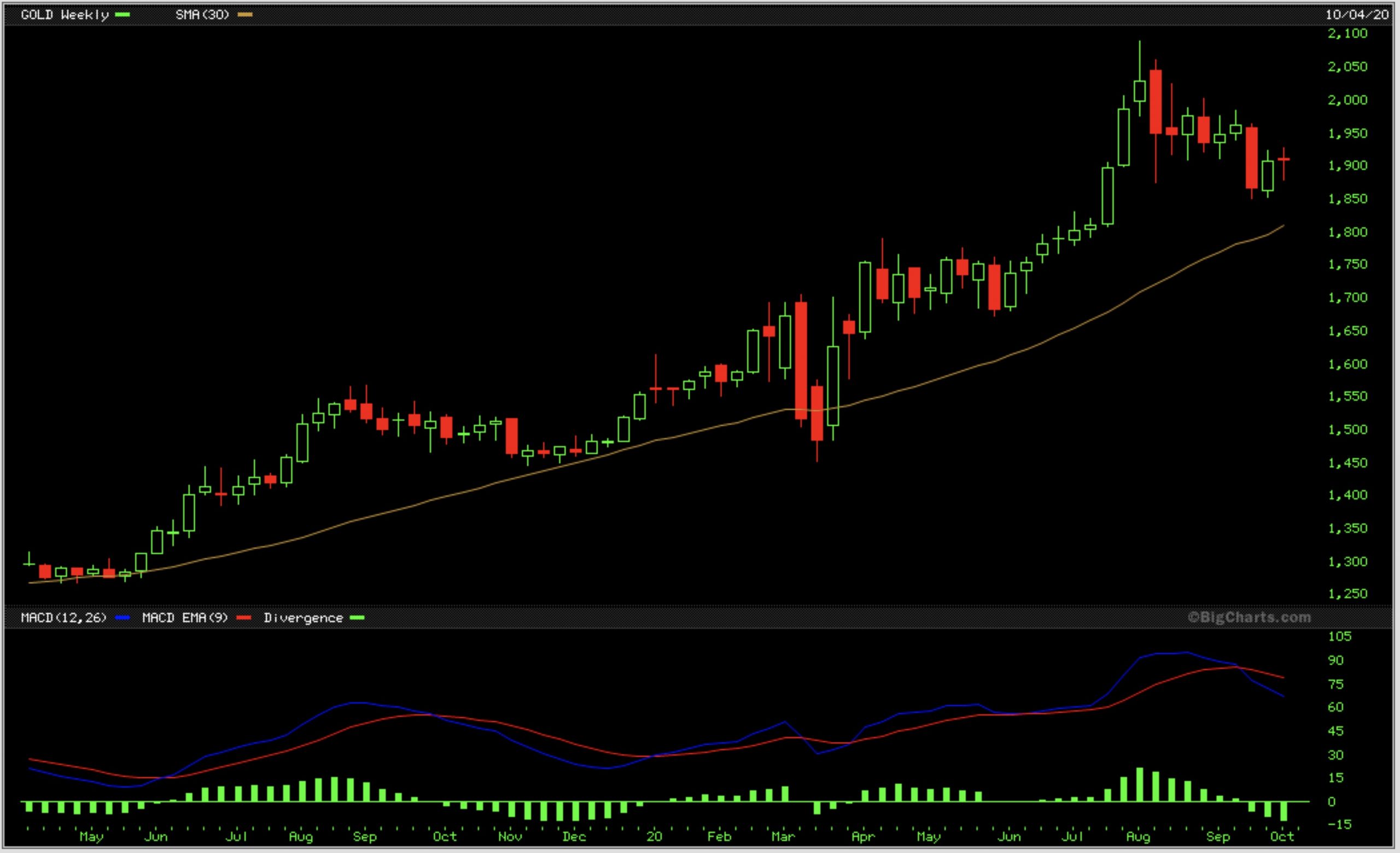
Task: Click the 1,250 price axis label
Action: point(1347,593)
